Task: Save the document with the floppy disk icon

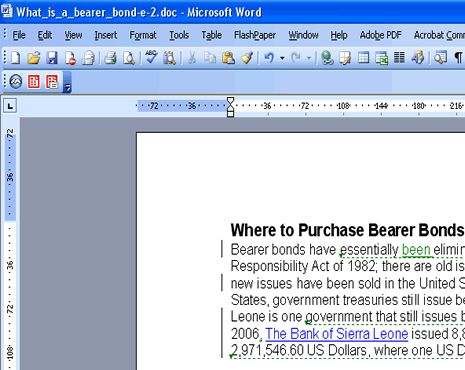Action: click(52, 58)
